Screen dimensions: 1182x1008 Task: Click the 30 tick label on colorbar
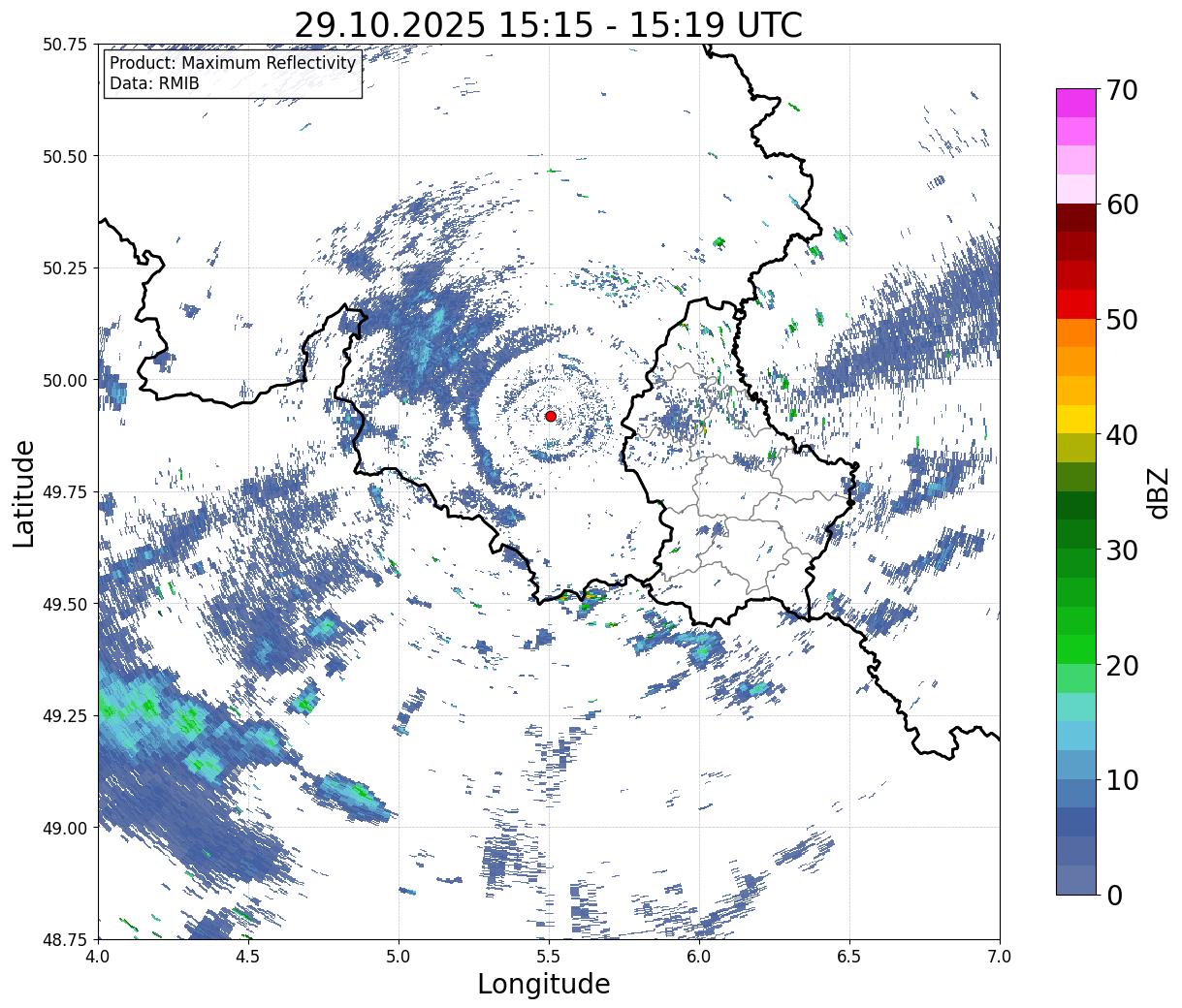[x=1122, y=550]
